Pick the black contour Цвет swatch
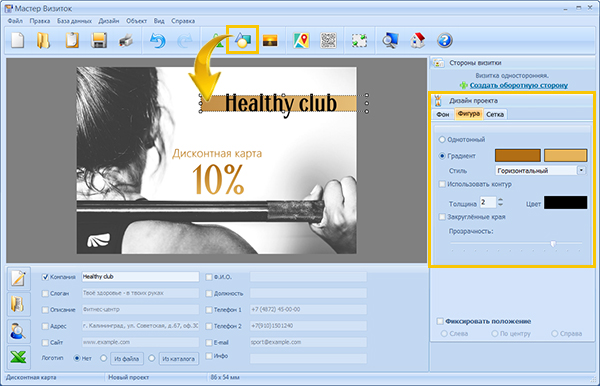The image size is (600, 386). click(566, 203)
